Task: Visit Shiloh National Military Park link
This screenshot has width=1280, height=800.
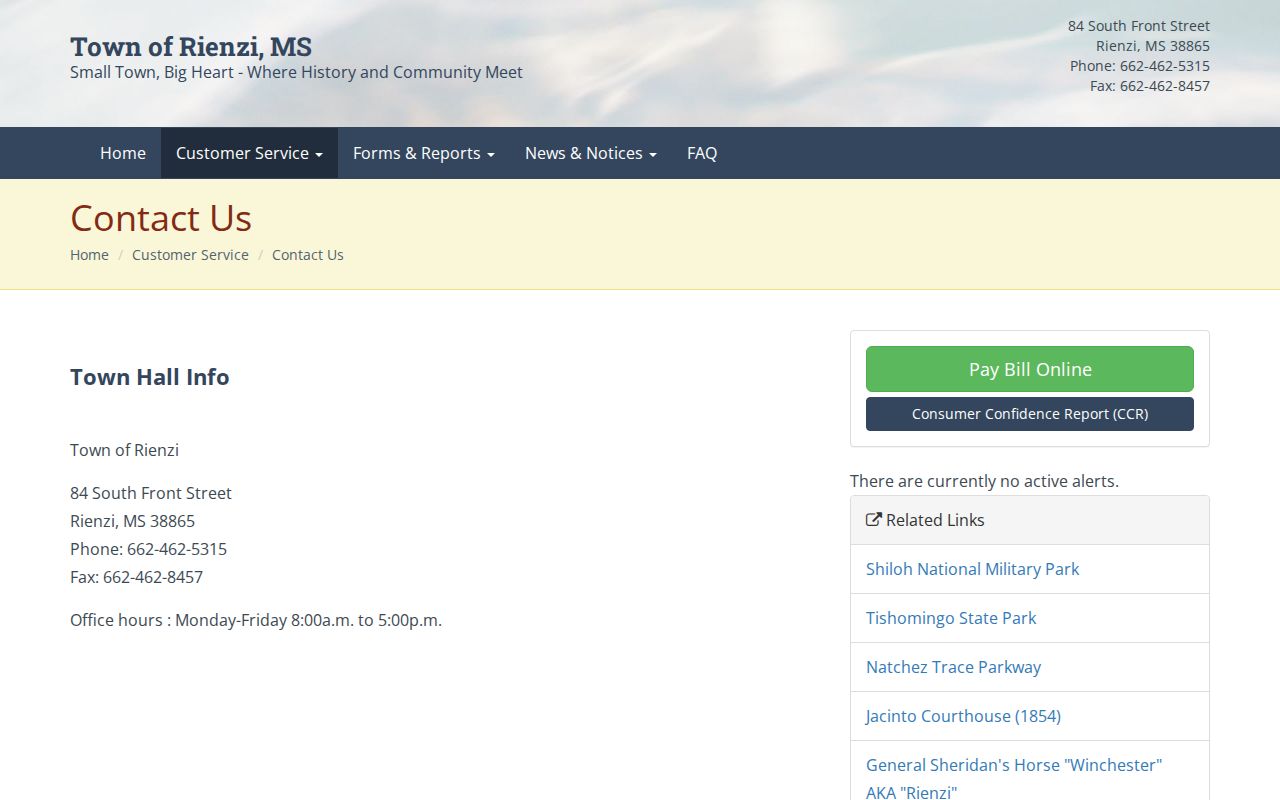Action: pyautogui.click(x=972, y=569)
